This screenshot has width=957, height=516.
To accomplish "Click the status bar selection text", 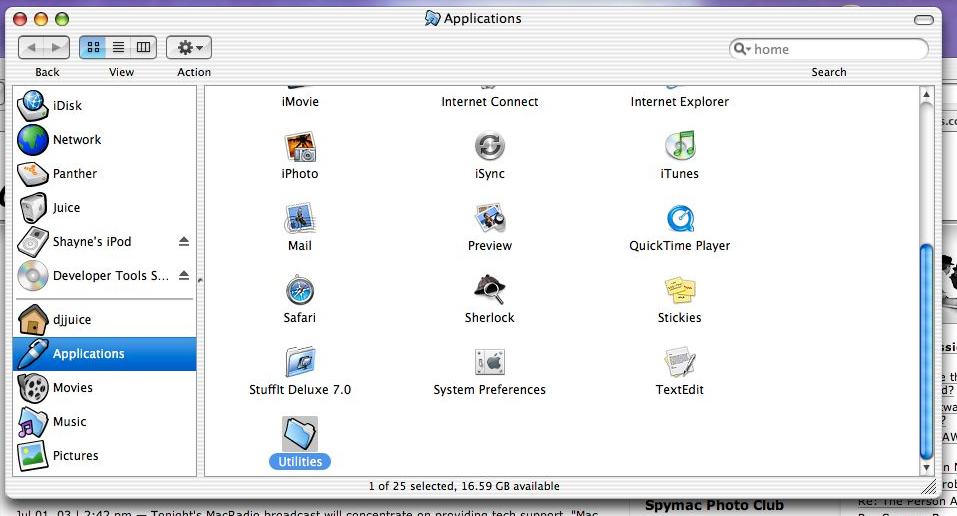I will (464, 486).
